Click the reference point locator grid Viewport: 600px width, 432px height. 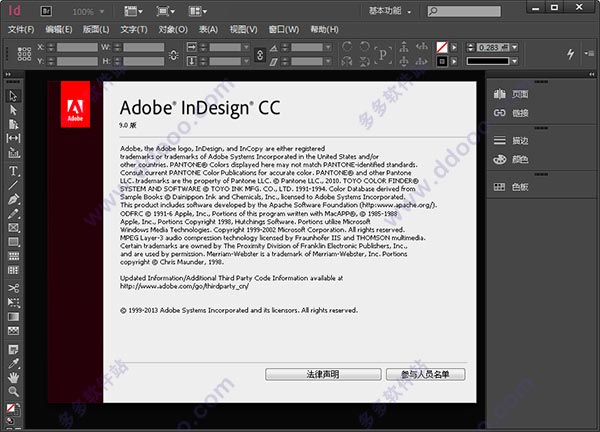[x=24, y=54]
